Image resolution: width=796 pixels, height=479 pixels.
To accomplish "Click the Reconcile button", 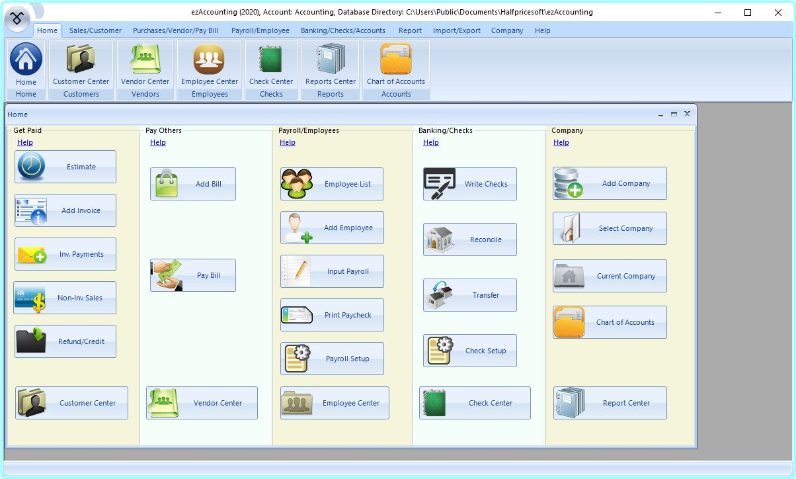I will click(x=469, y=240).
